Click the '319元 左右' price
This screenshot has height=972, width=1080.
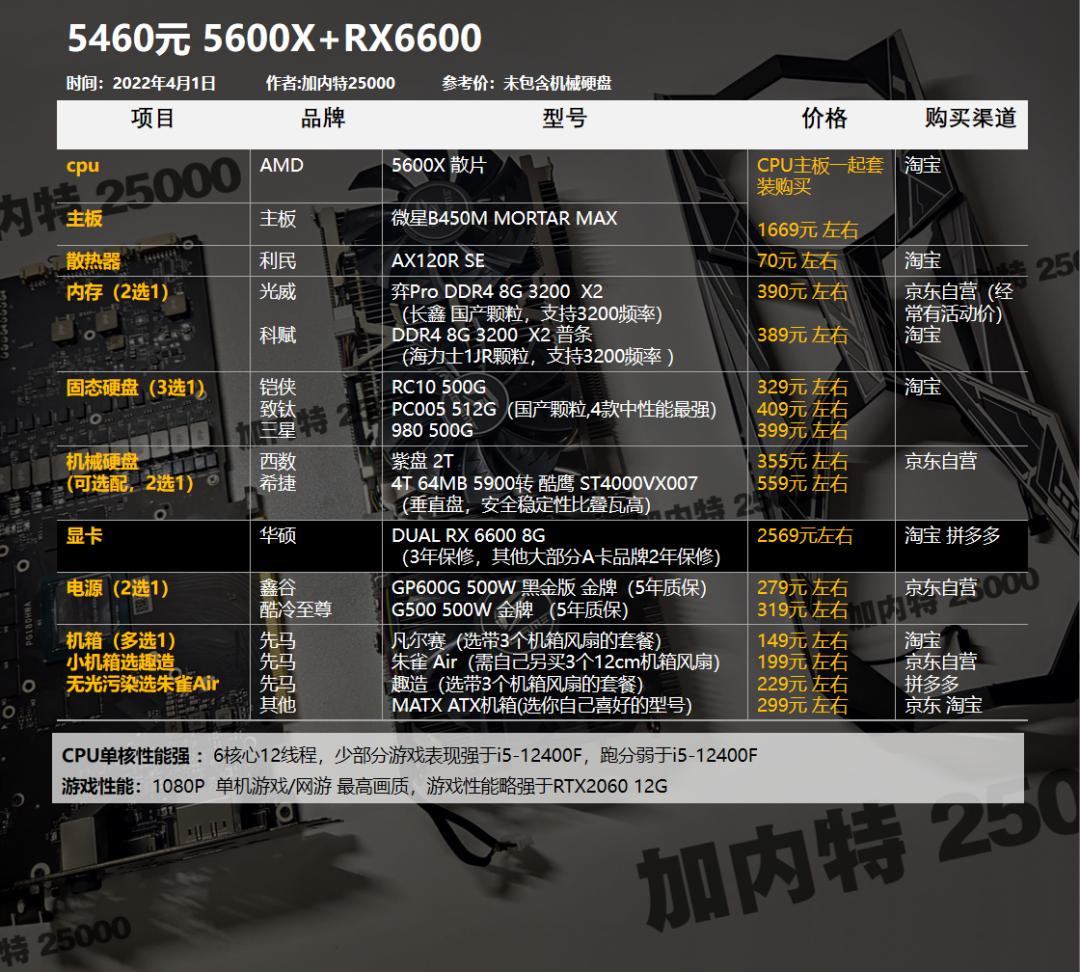pyautogui.click(x=802, y=610)
